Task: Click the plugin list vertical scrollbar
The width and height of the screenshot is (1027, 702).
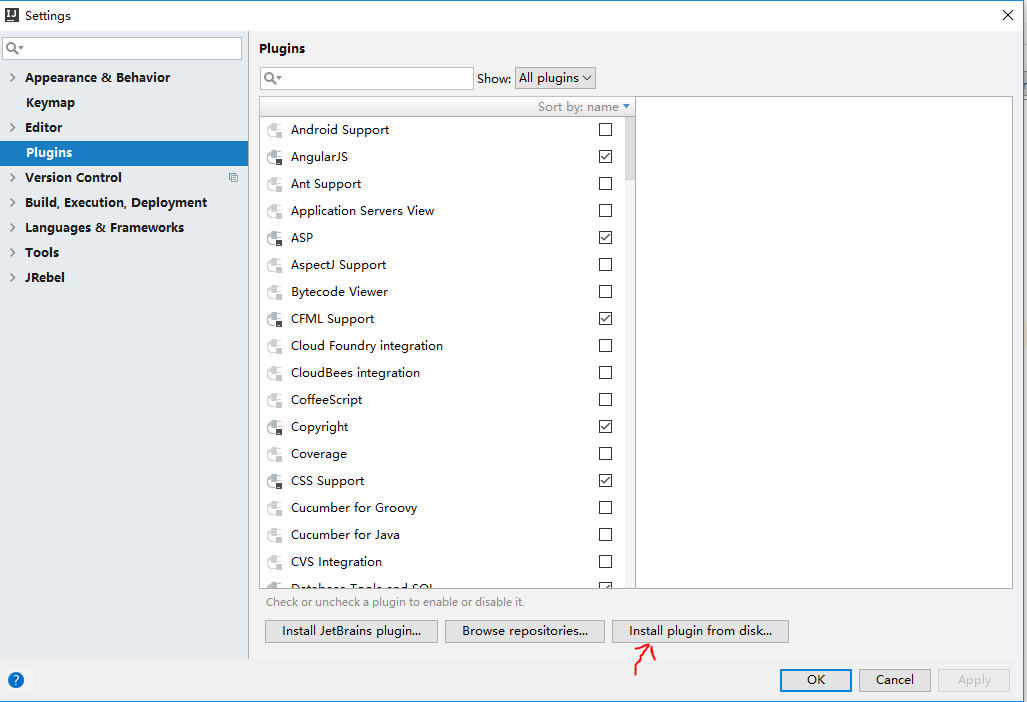Action: (630, 149)
